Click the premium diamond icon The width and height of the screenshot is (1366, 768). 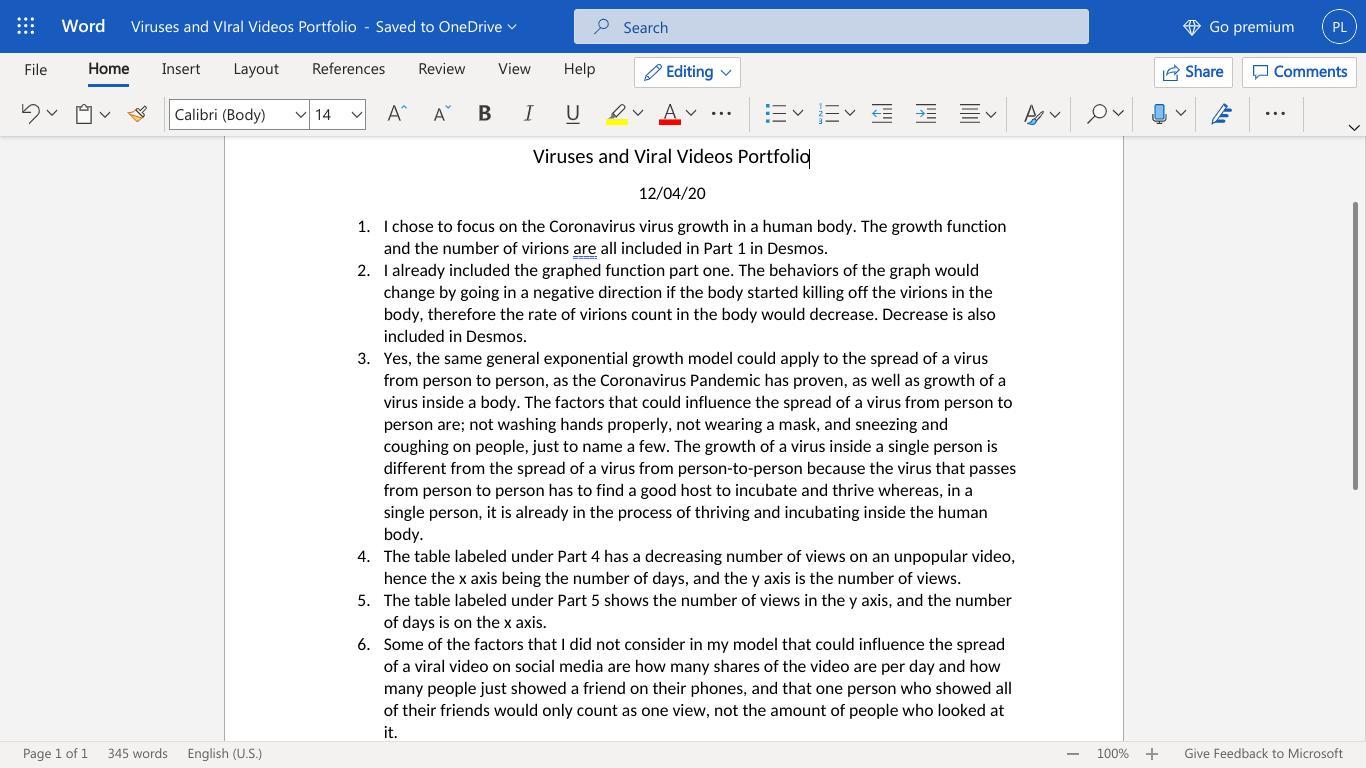[x=1192, y=27]
